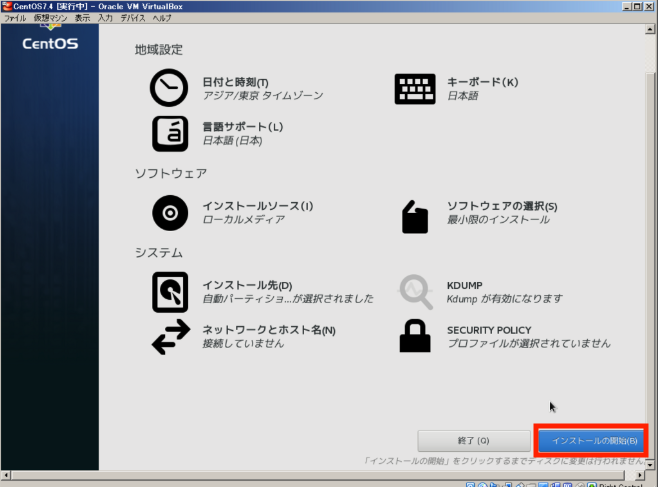Click the インストールソース(I) label
The height and width of the screenshot is (488, 660).
[258, 206]
